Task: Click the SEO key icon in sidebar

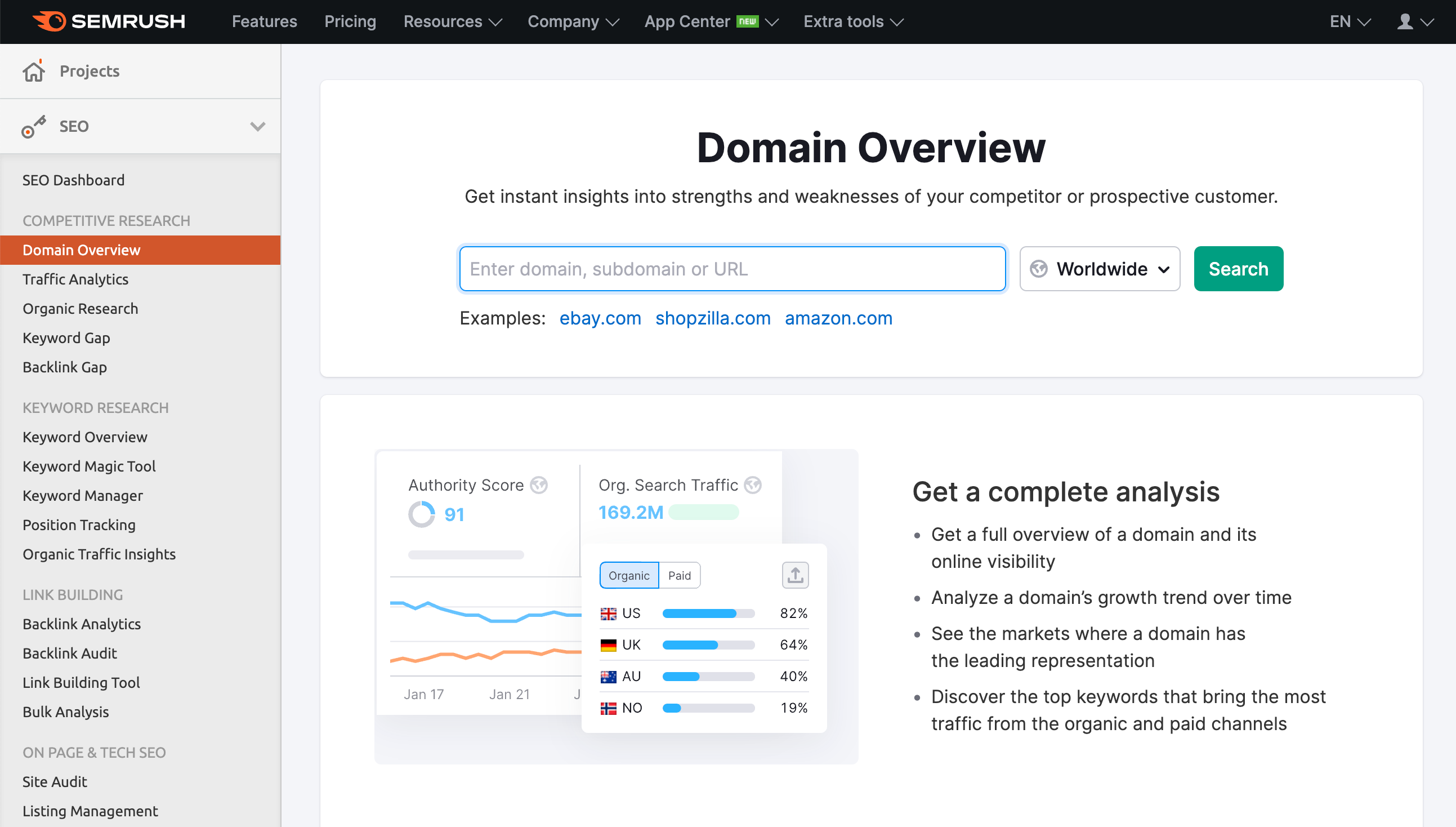Action: [33, 127]
